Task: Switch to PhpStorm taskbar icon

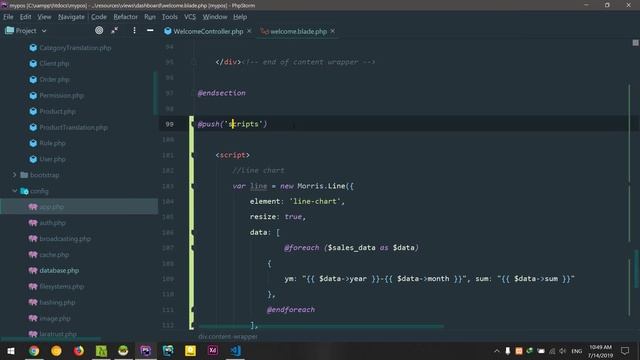Action: pyautogui.click(x=146, y=351)
